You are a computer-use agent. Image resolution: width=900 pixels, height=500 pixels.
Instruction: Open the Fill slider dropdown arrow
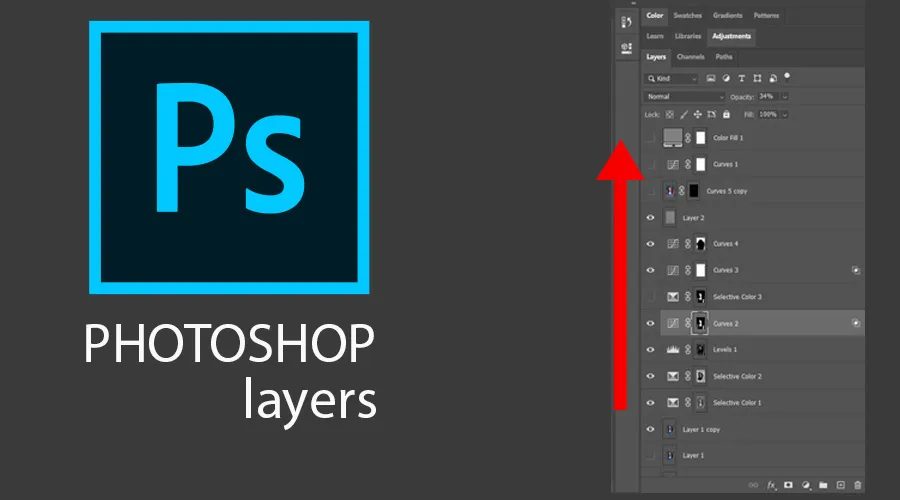[x=785, y=115]
